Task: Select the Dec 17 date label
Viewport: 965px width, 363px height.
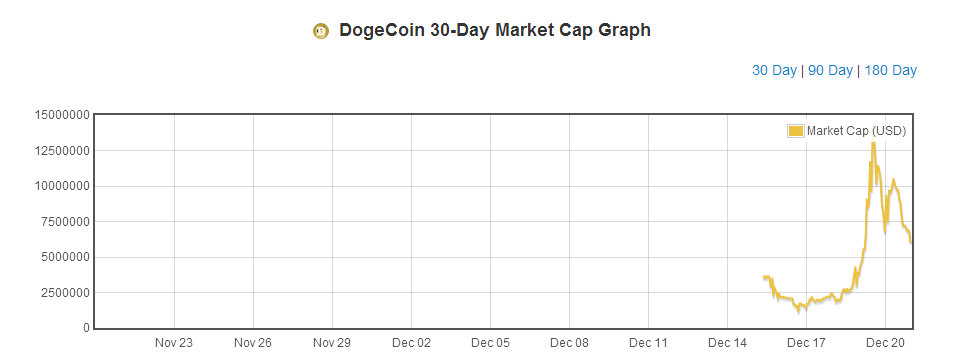Action: coord(806,343)
